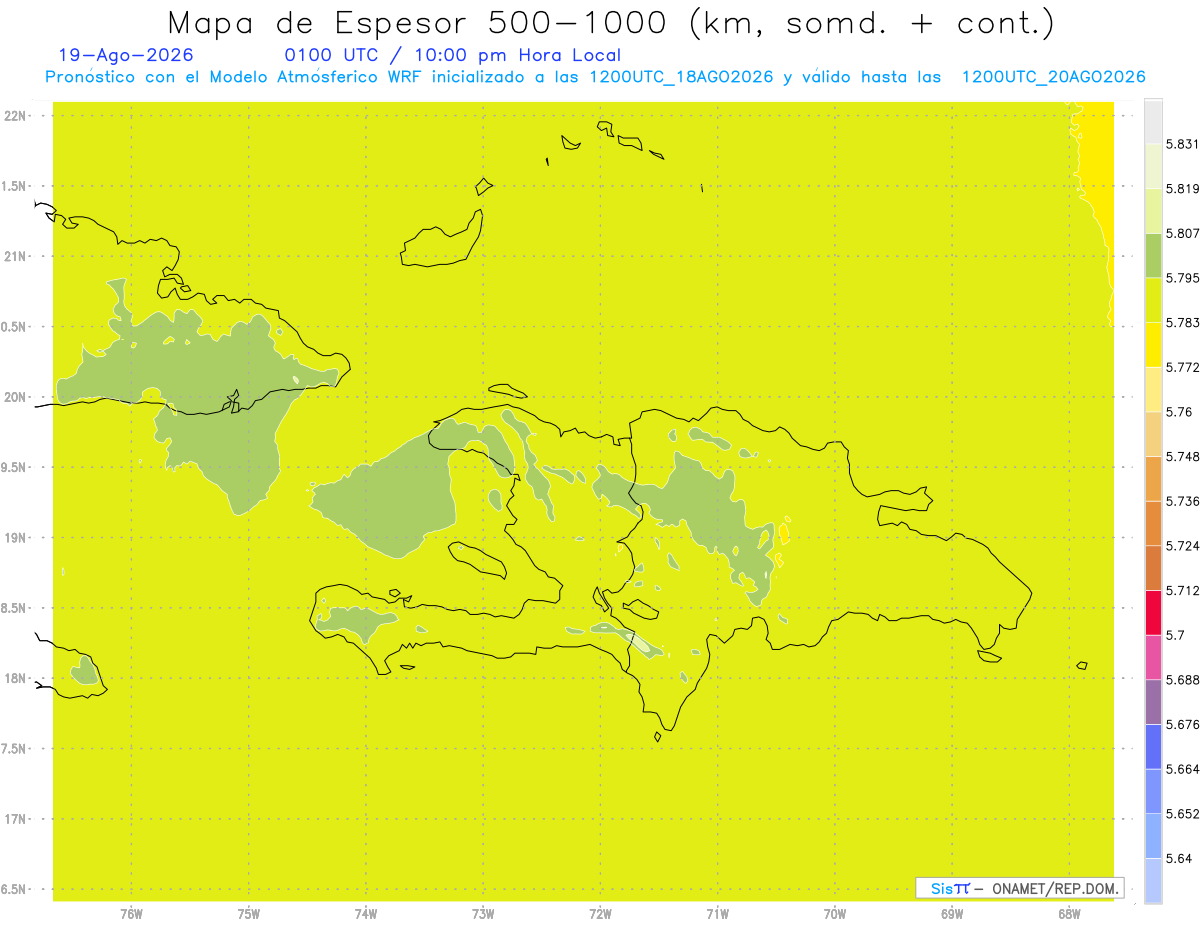
Task: Click the 74W longitude label
Action: (366, 913)
